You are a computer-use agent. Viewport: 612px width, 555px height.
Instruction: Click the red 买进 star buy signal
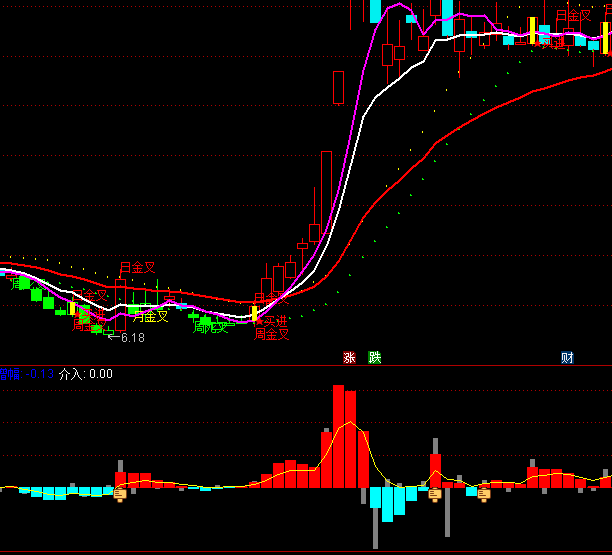click(270, 320)
